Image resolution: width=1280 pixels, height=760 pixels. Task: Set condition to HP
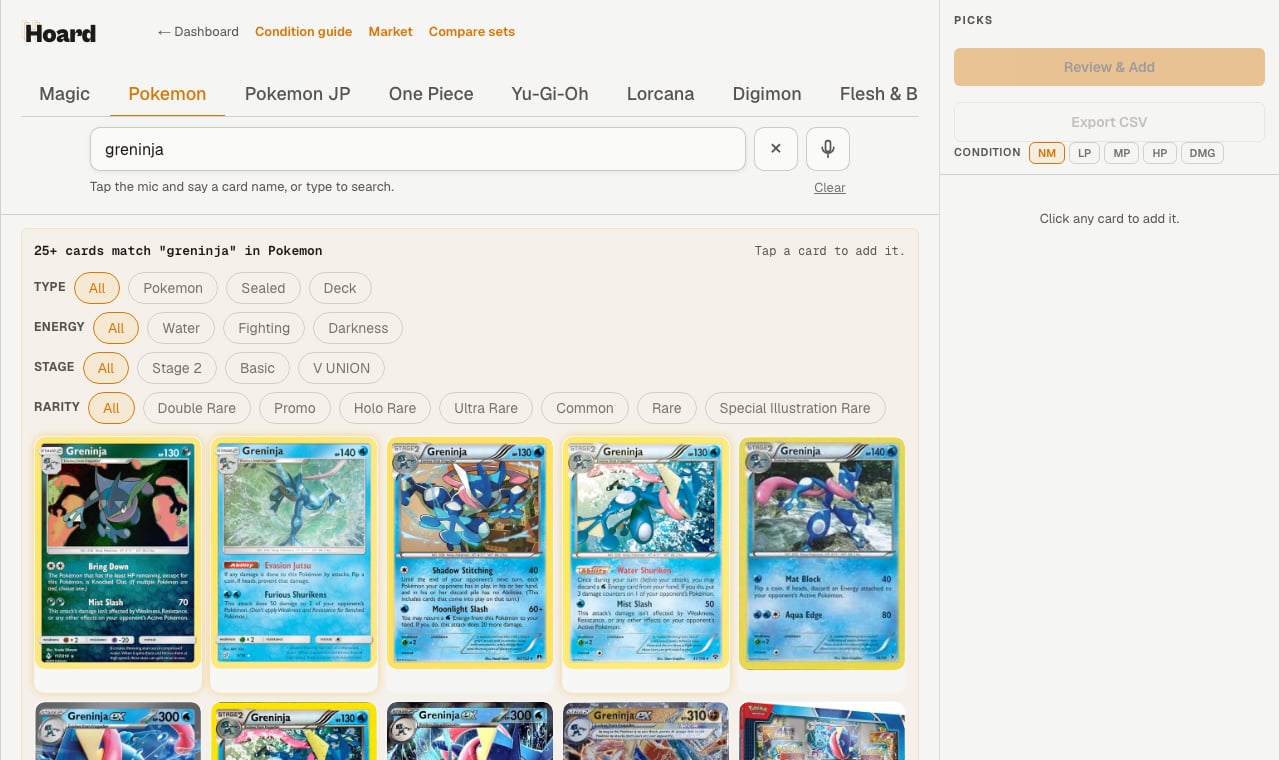(x=1160, y=153)
